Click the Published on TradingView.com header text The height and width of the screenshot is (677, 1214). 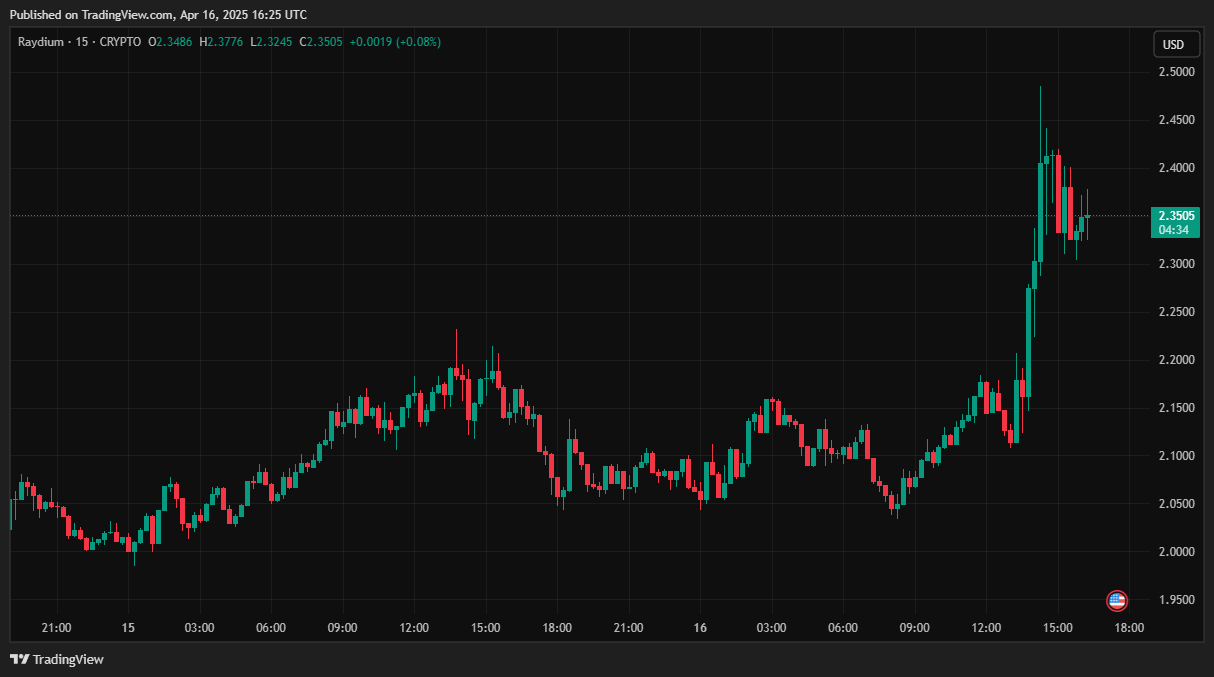(157, 14)
